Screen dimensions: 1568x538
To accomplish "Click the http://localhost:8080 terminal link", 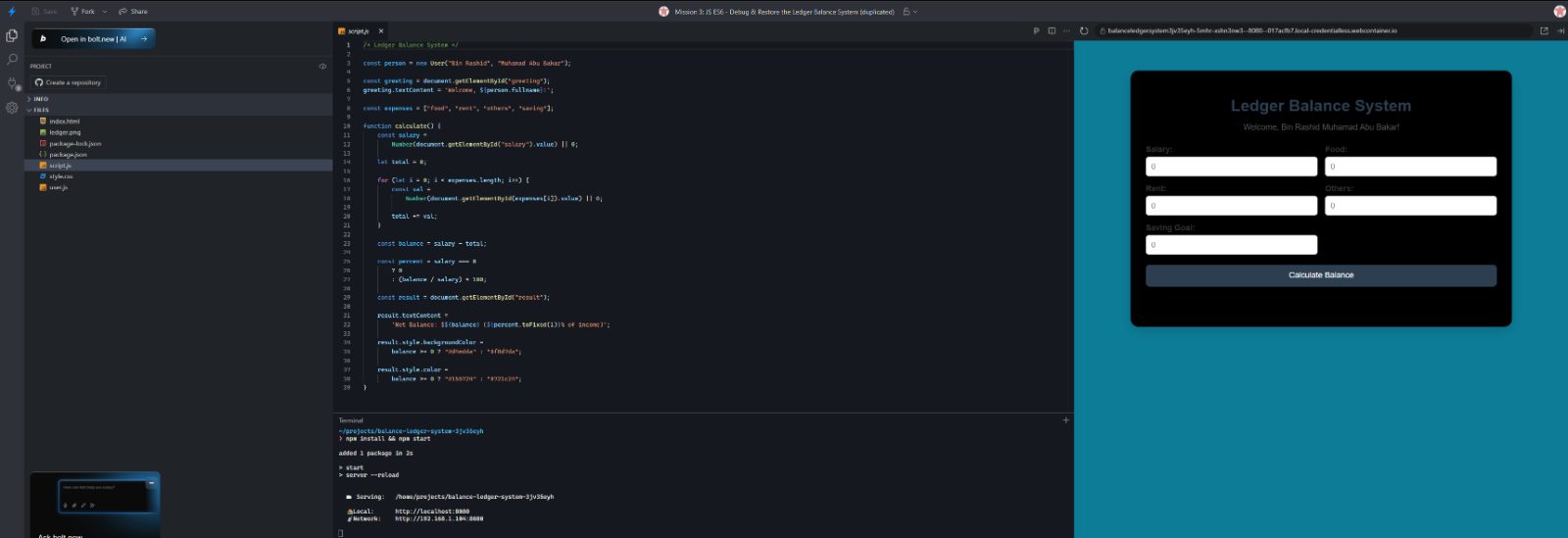I will (x=432, y=512).
